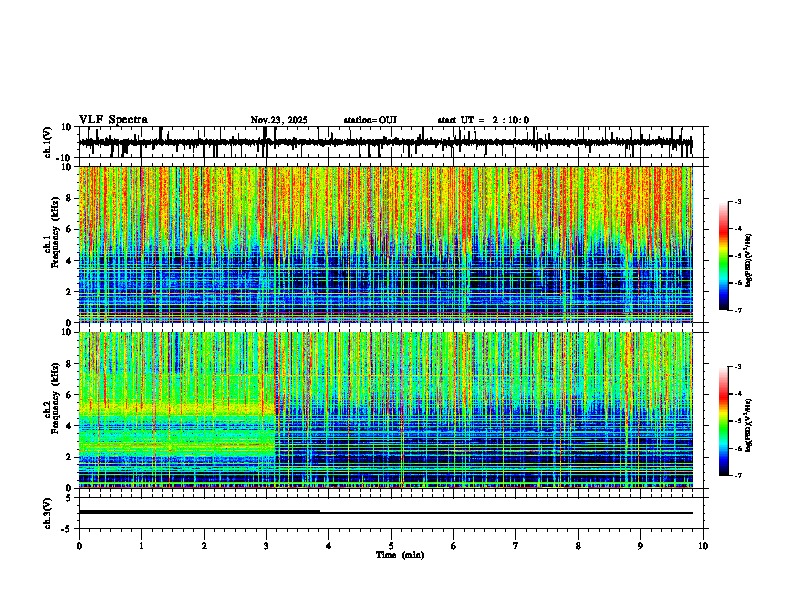
Task: Click the "9" tick on the Time axis
Action: [640, 546]
